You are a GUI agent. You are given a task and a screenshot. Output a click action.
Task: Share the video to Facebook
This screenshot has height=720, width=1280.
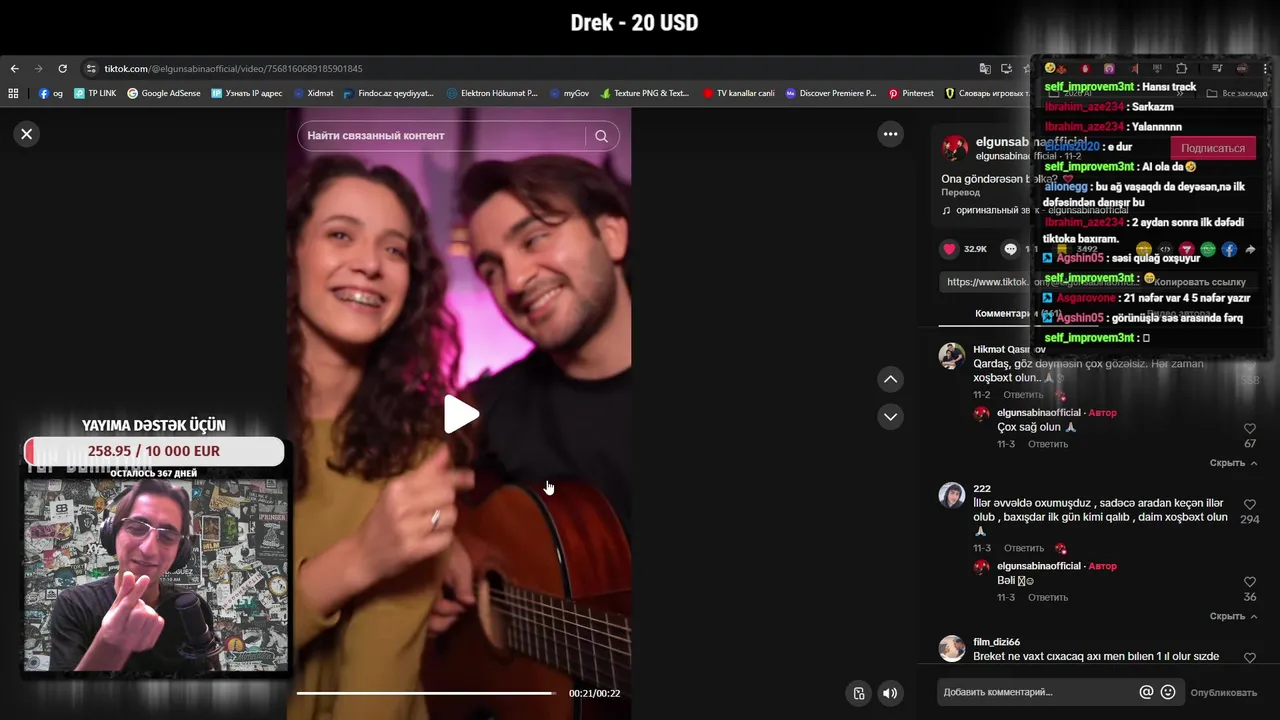tap(1229, 249)
